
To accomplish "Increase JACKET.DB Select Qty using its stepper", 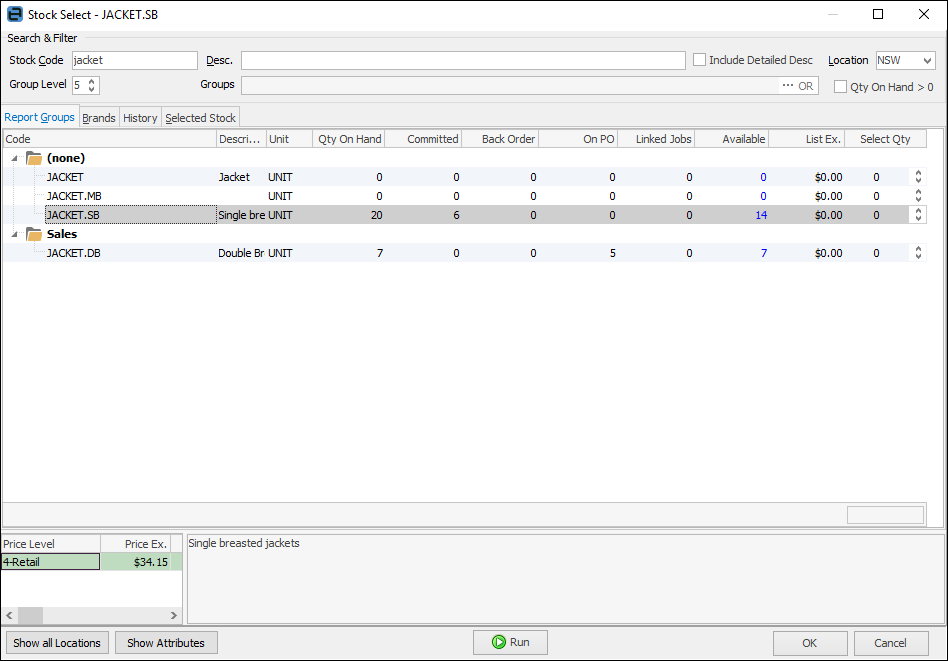I will [918, 249].
